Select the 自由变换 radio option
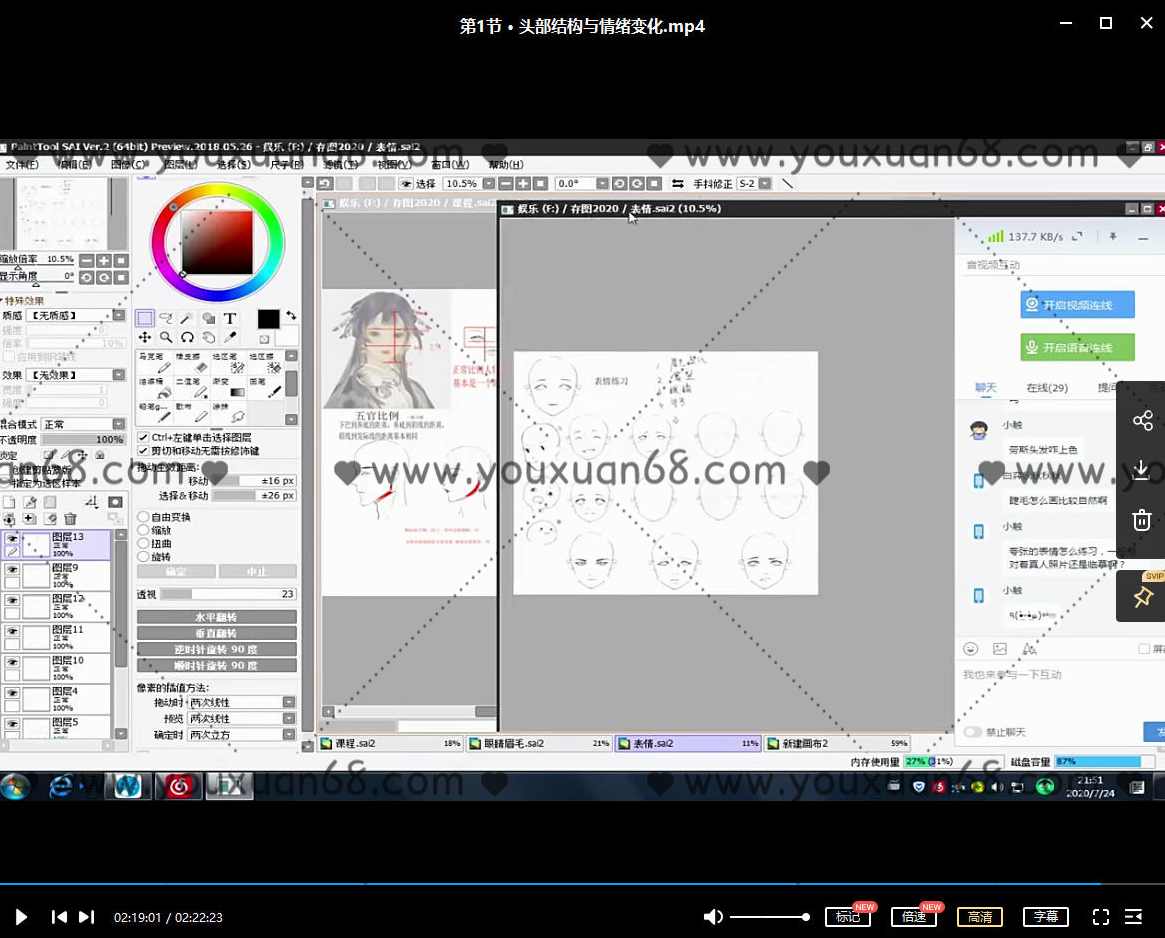Image resolution: width=1165 pixels, height=938 pixels. pos(143,517)
